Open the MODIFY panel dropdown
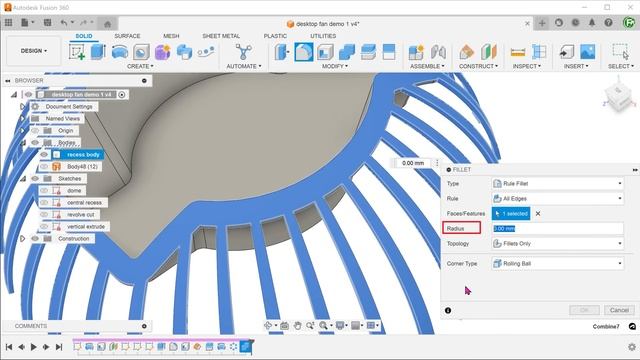The height and width of the screenshot is (360, 640). pos(335,66)
